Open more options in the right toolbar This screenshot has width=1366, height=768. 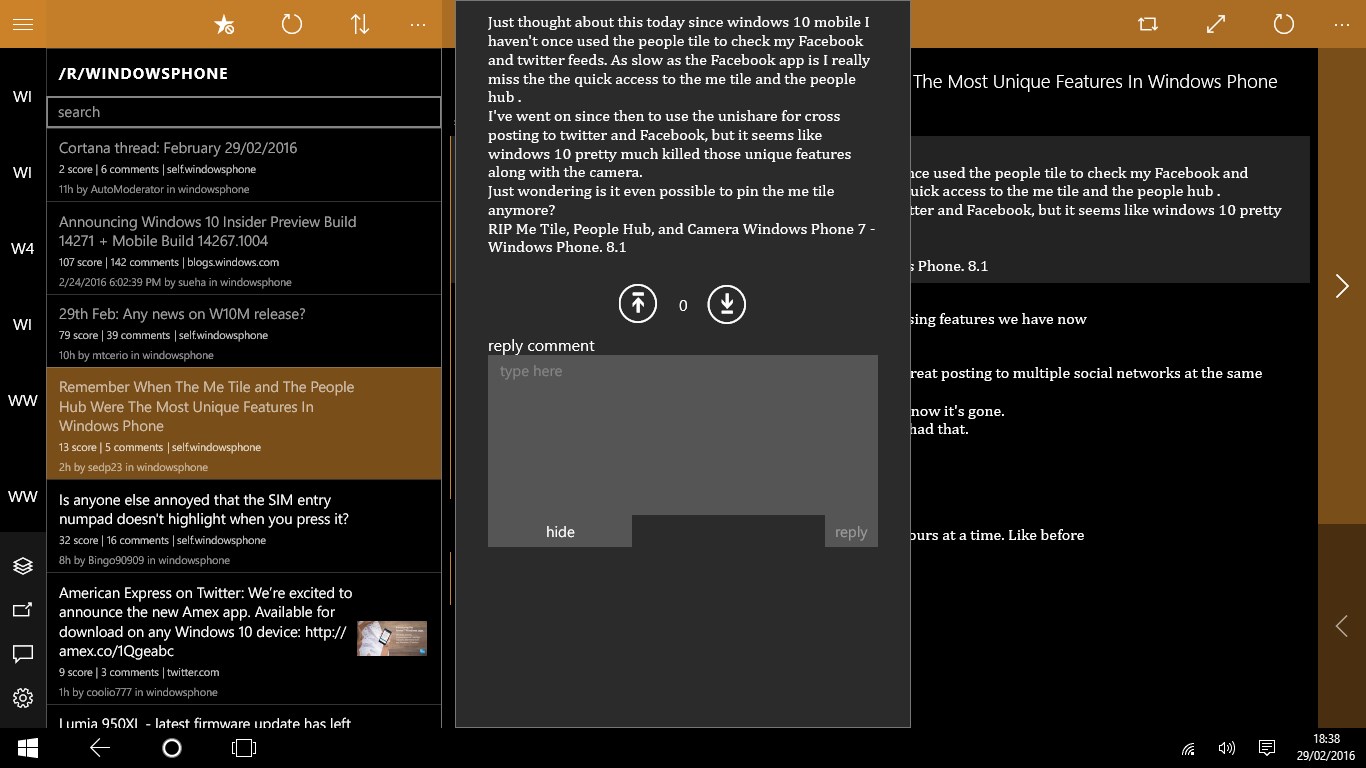(x=1341, y=24)
